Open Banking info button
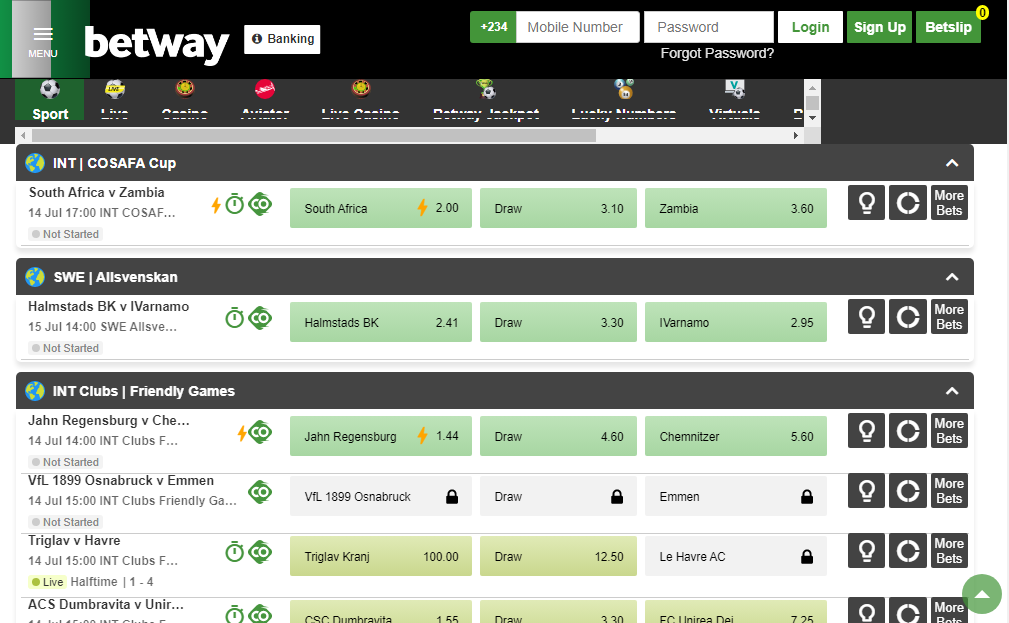 coord(282,39)
